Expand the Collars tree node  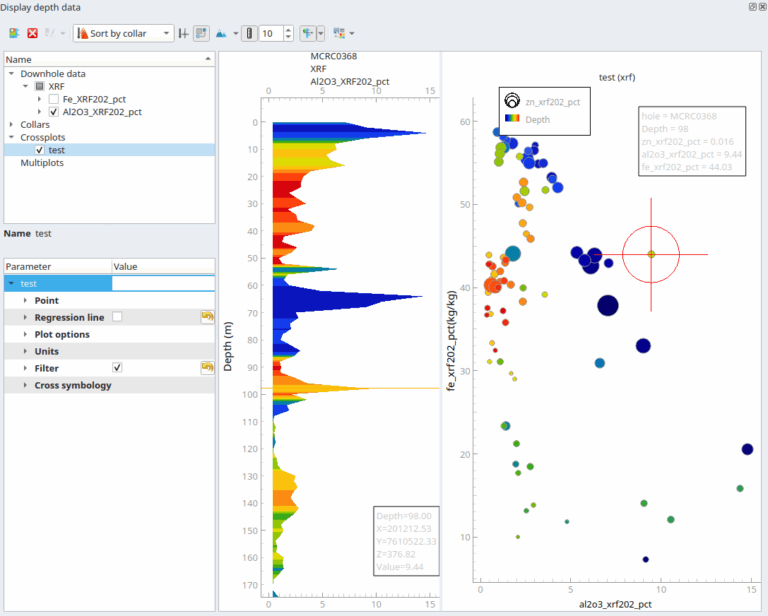11,125
